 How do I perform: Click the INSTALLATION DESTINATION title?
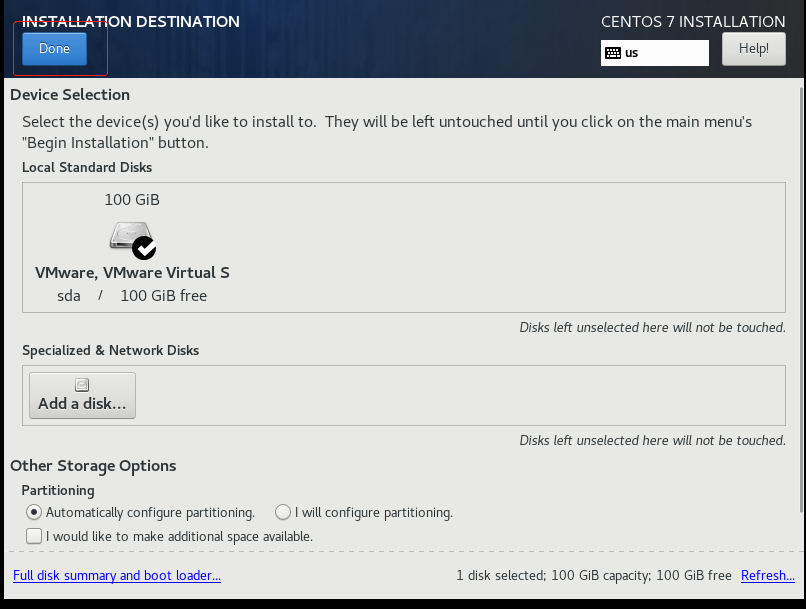[x=131, y=21]
